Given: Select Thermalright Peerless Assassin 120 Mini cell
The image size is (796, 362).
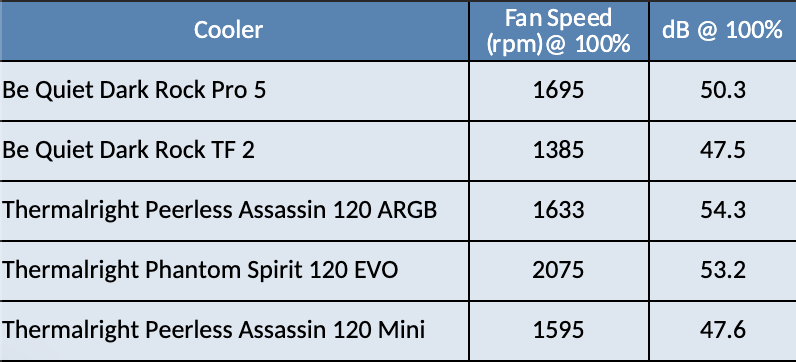Looking at the screenshot, I should pos(234,331).
